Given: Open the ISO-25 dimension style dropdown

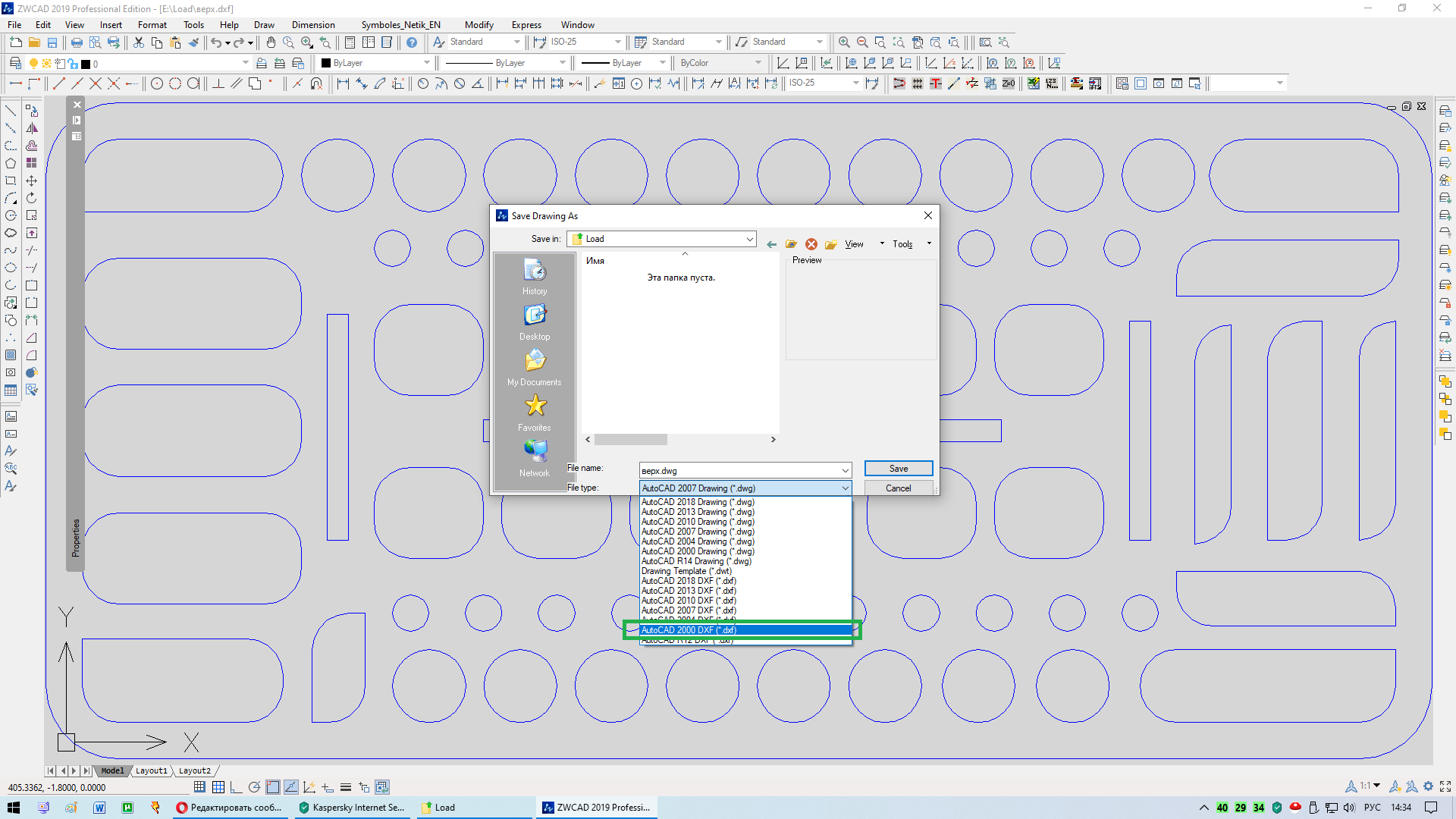Looking at the screenshot, I should 617,42.
